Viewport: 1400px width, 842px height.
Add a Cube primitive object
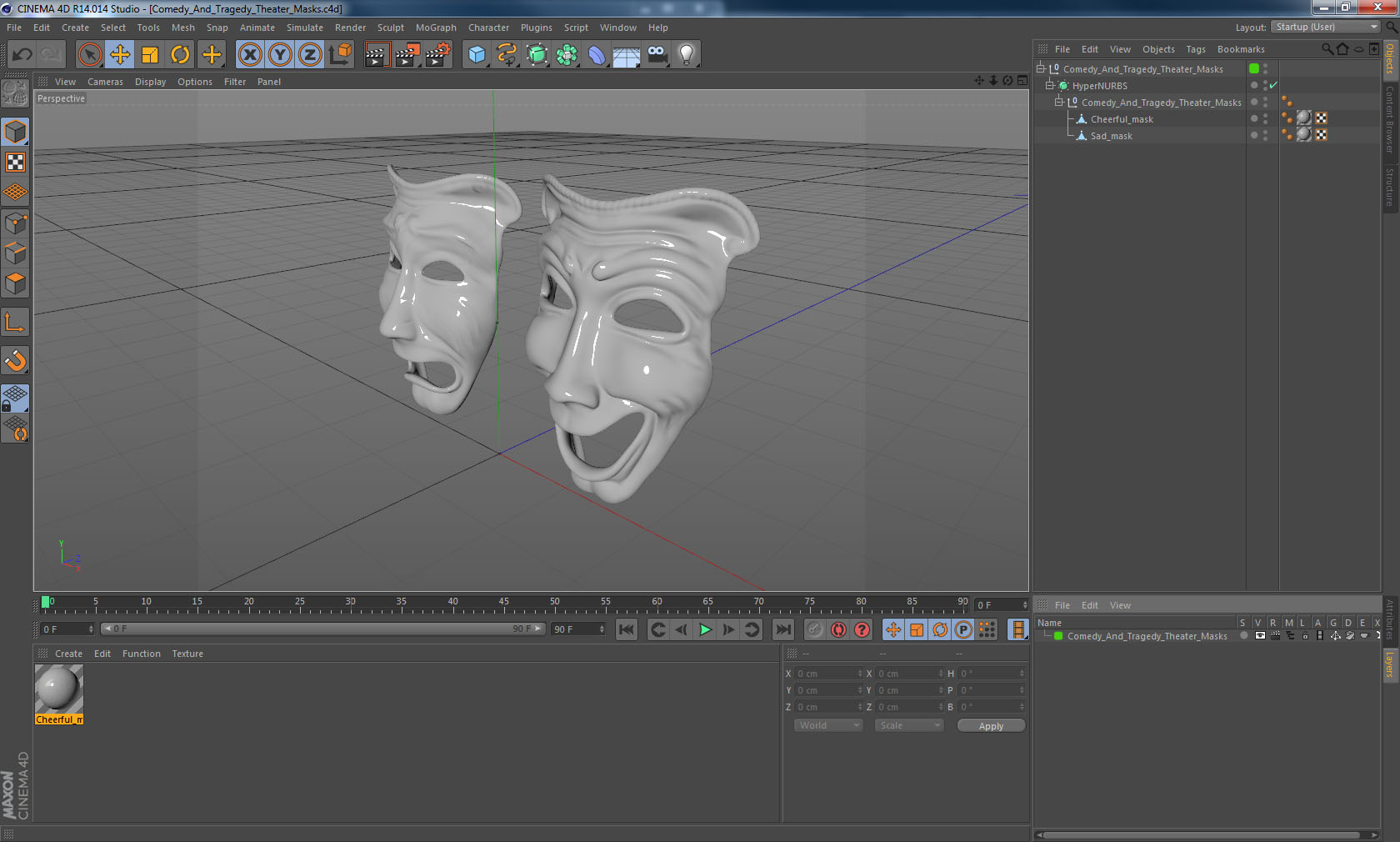pos(477,55)
